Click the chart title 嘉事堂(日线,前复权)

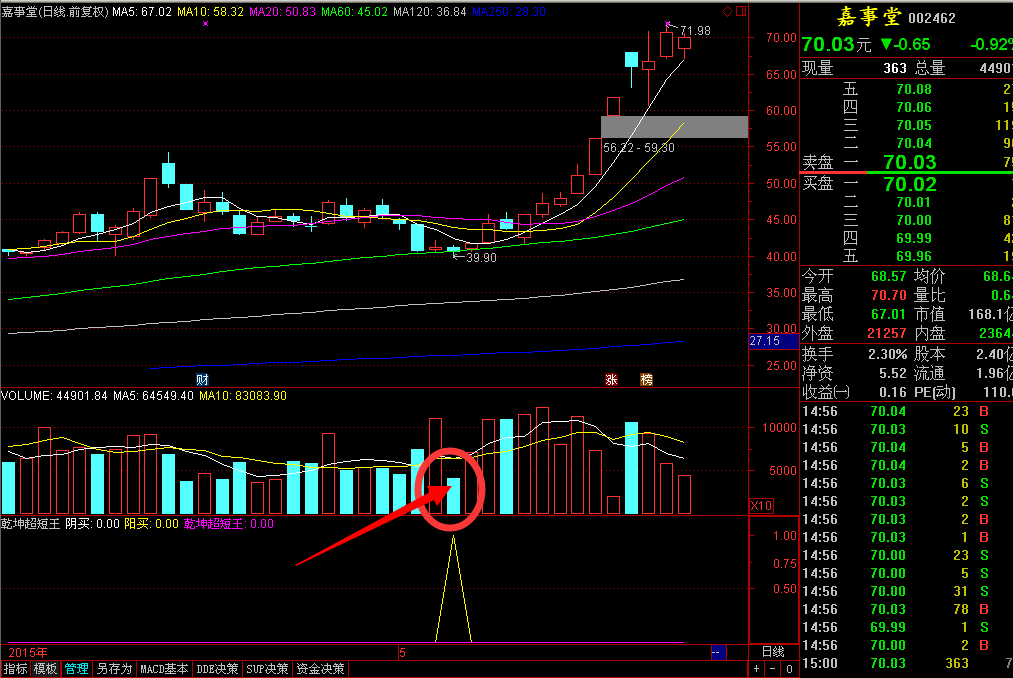pos(55,12)
